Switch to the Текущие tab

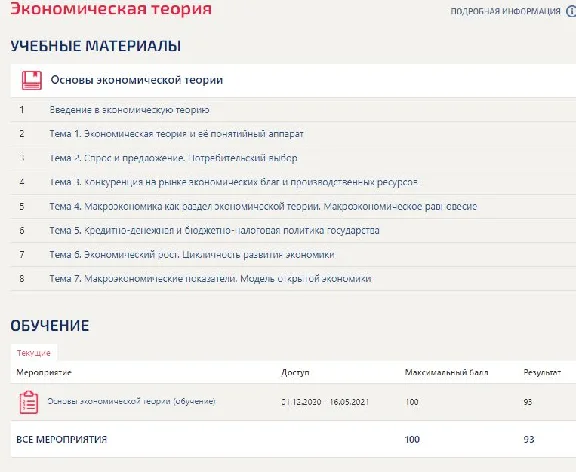click(34, 353)
